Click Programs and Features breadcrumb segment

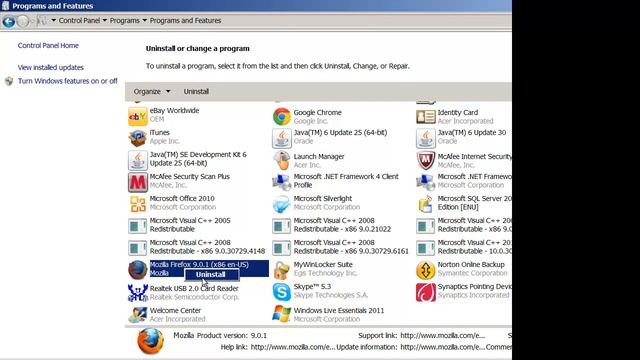(185, 20)
